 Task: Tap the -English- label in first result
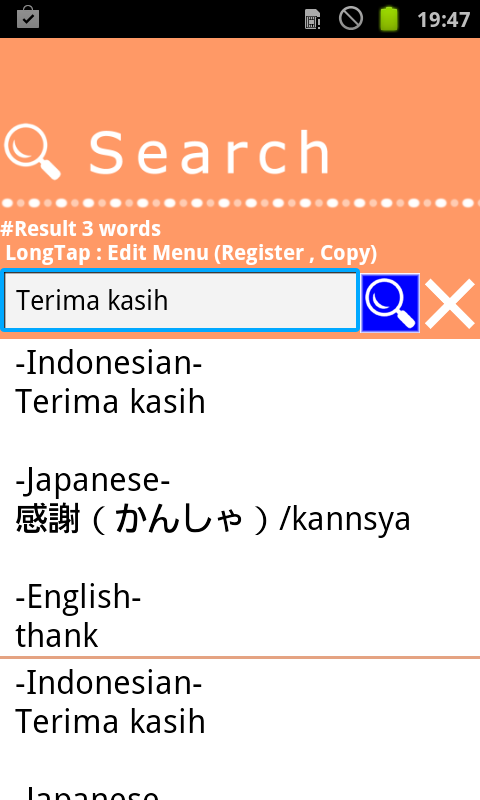point(78,596)
